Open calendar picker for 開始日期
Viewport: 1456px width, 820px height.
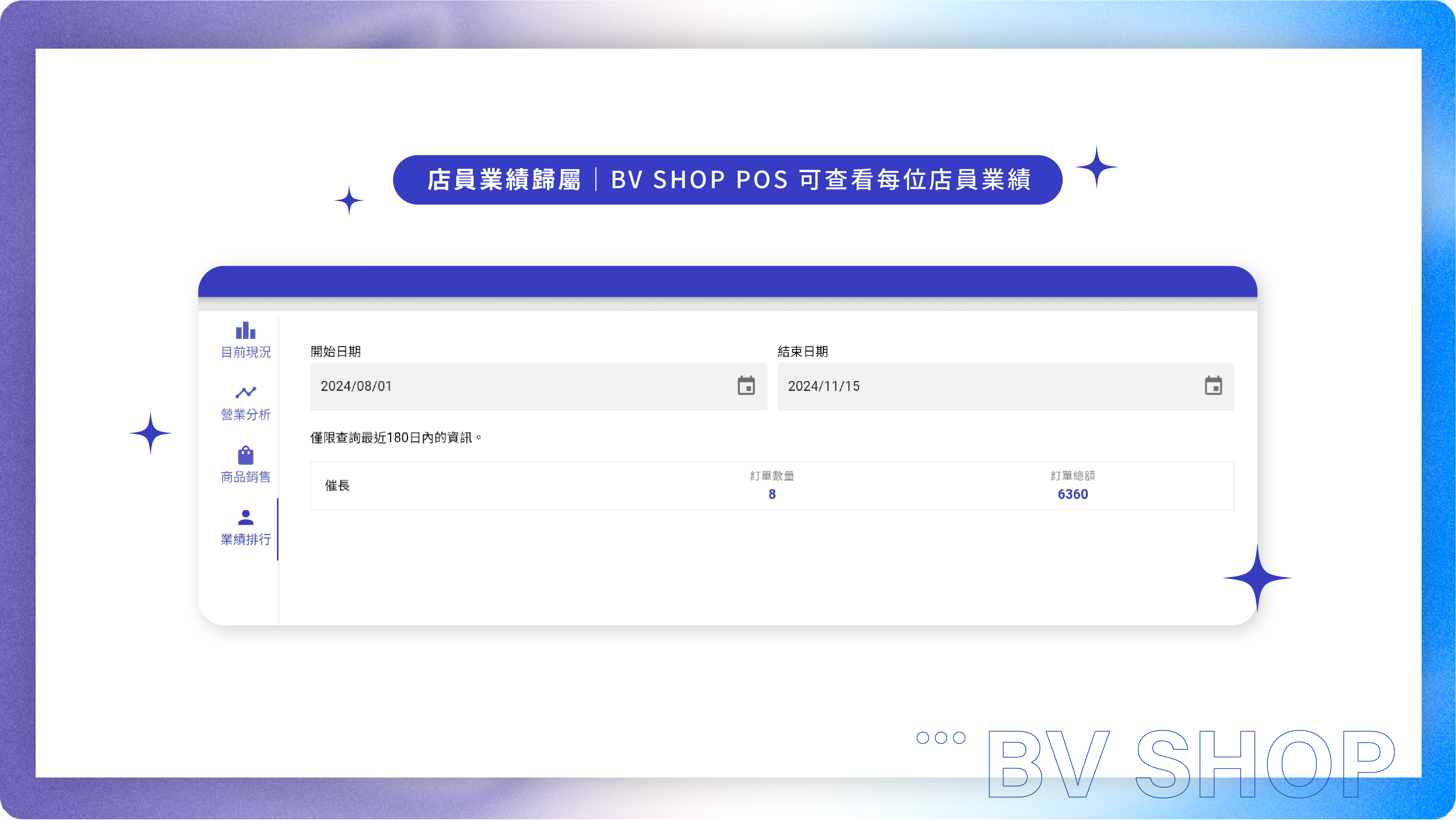coord(746,386)
